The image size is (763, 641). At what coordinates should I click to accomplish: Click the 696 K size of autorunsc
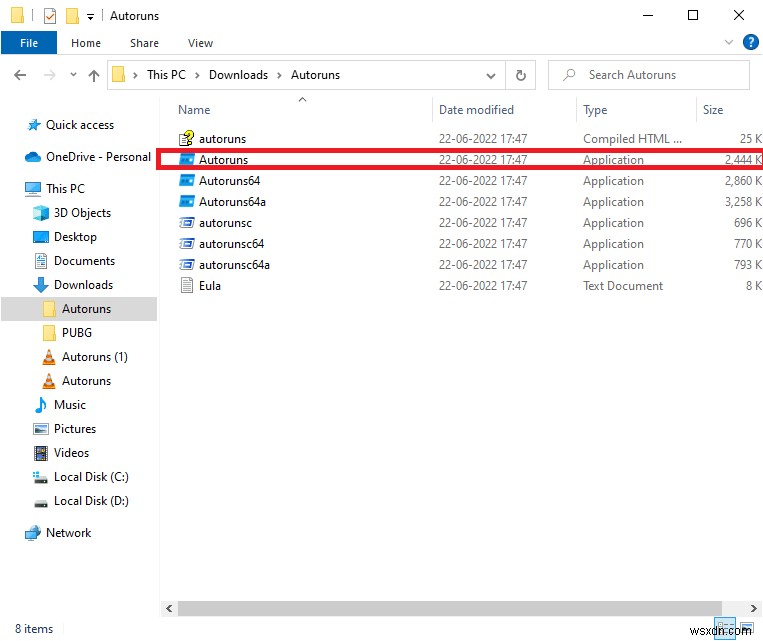tap(747, 222)
